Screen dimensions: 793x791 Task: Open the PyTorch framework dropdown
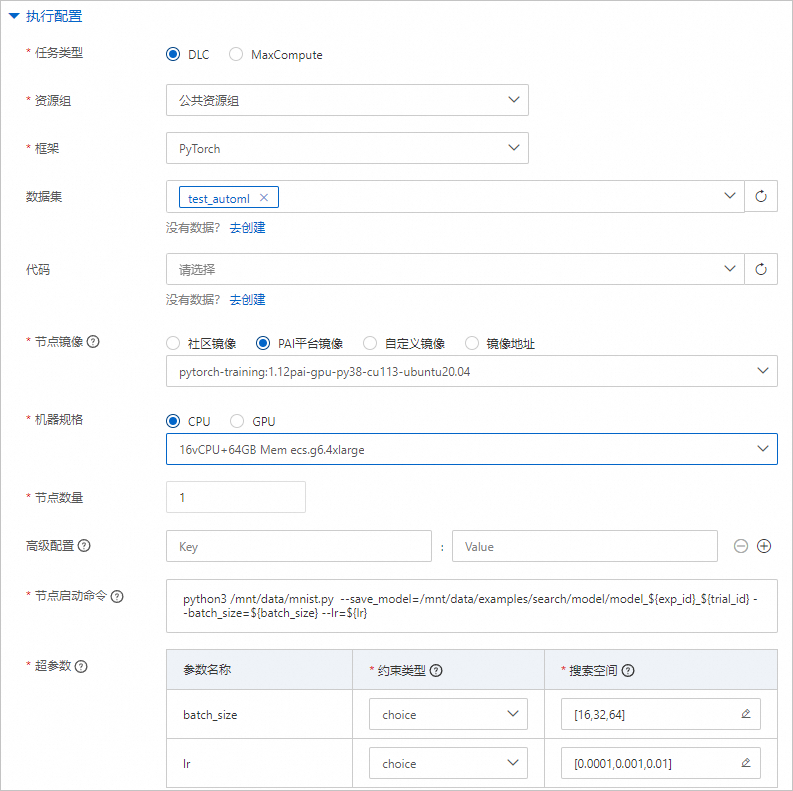[x=347, y=148]
